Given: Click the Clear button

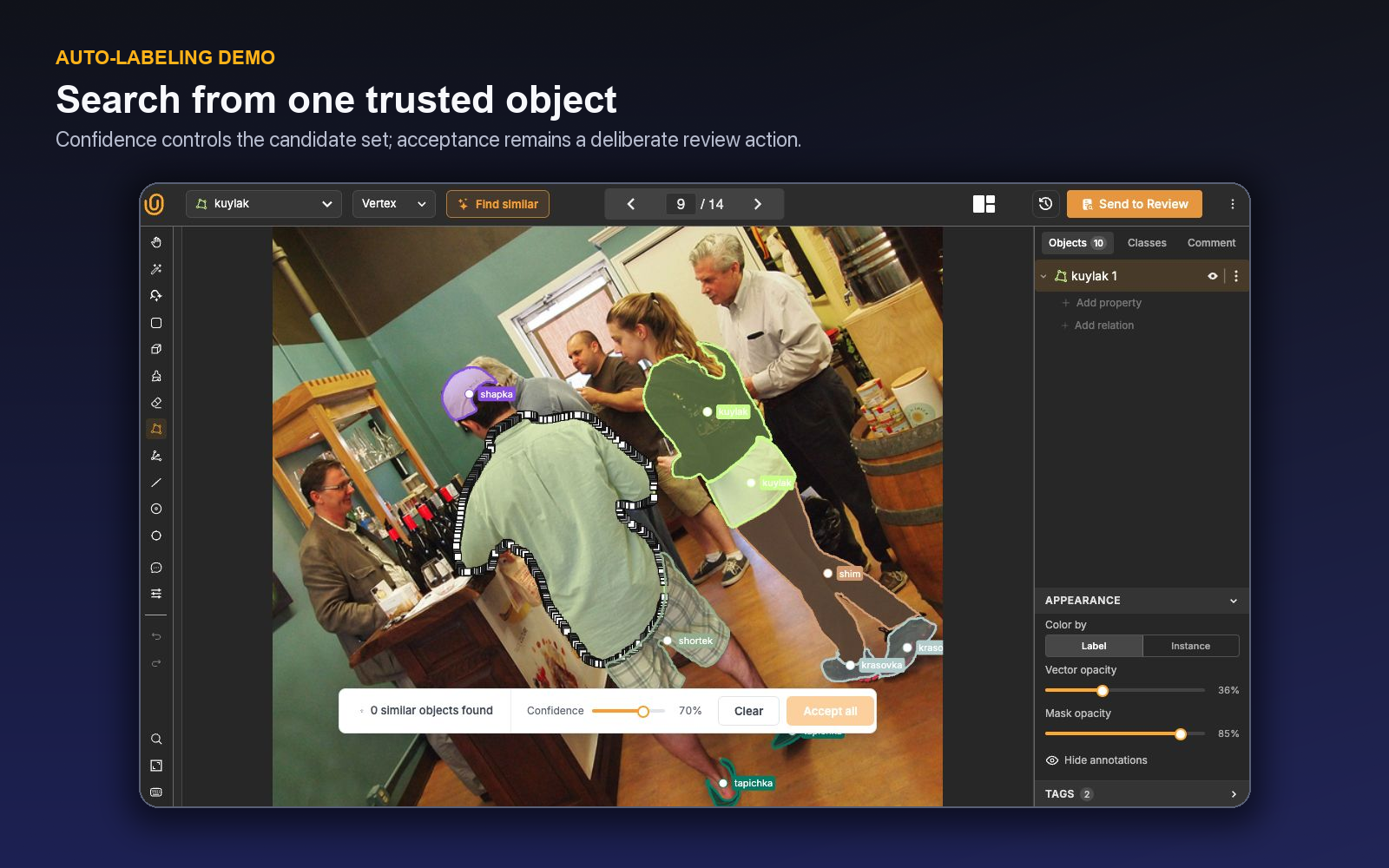Looking at the screenshot, I should pos(748,711).
